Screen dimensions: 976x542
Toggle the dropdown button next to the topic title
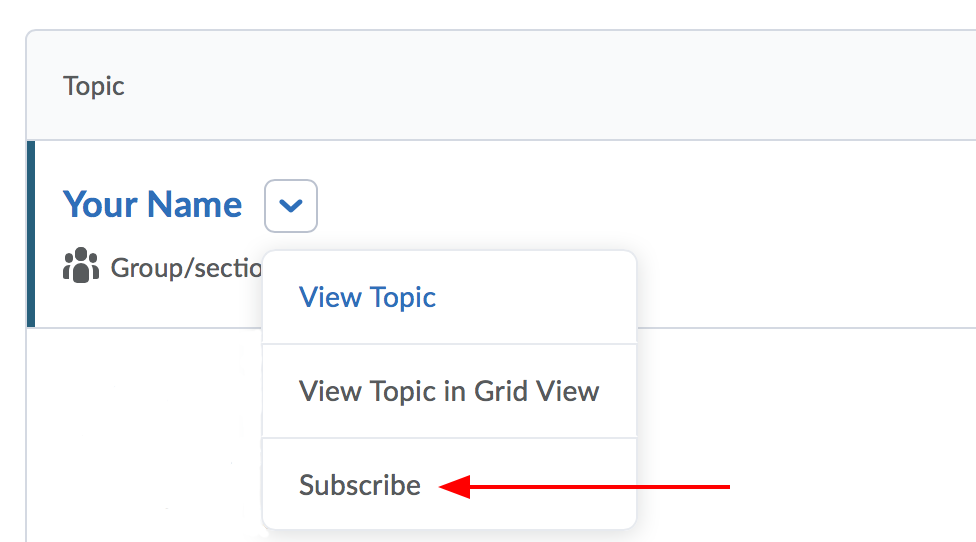pos(291,206)
